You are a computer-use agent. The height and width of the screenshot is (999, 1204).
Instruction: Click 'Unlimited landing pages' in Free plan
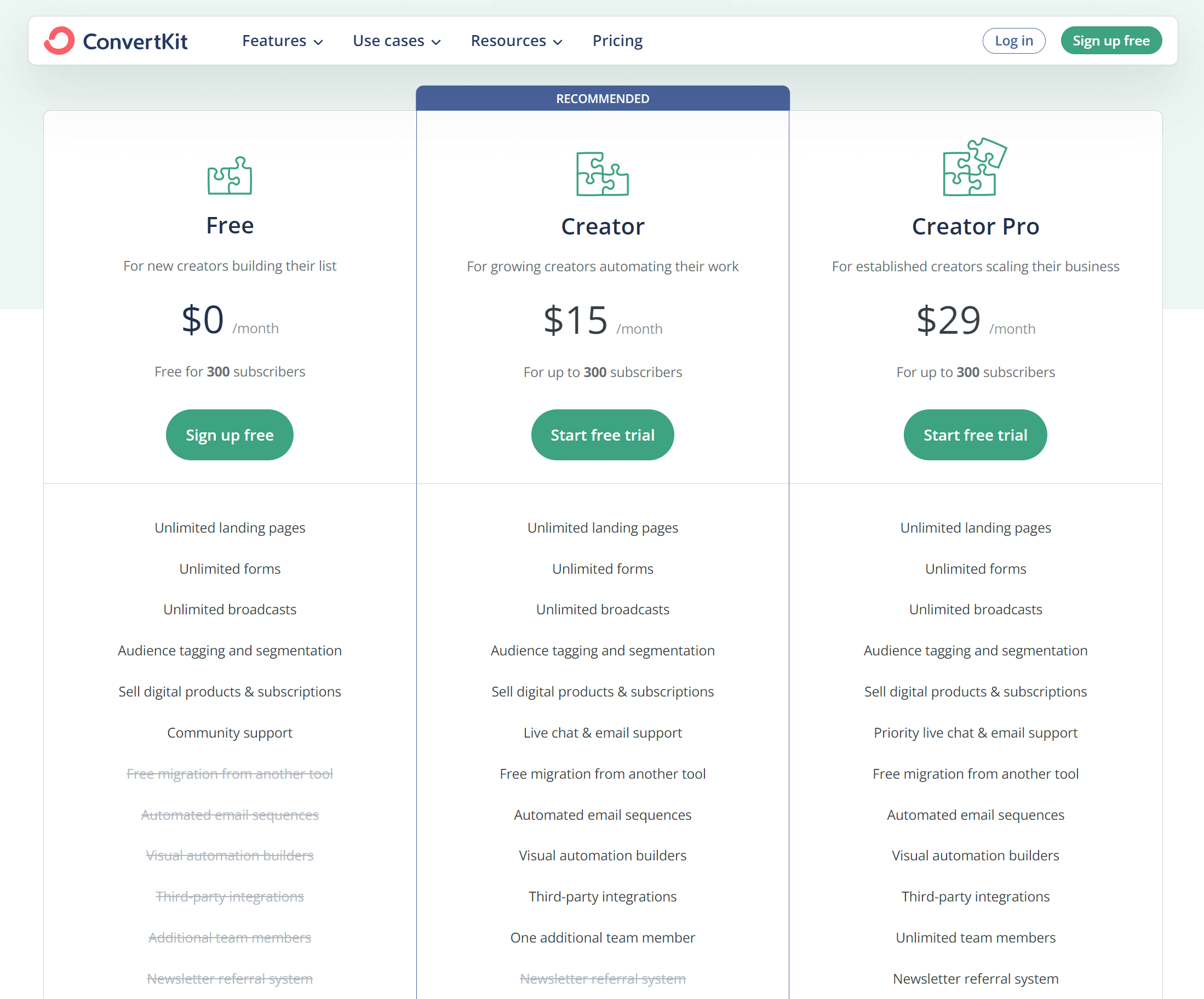click(230, 528)
